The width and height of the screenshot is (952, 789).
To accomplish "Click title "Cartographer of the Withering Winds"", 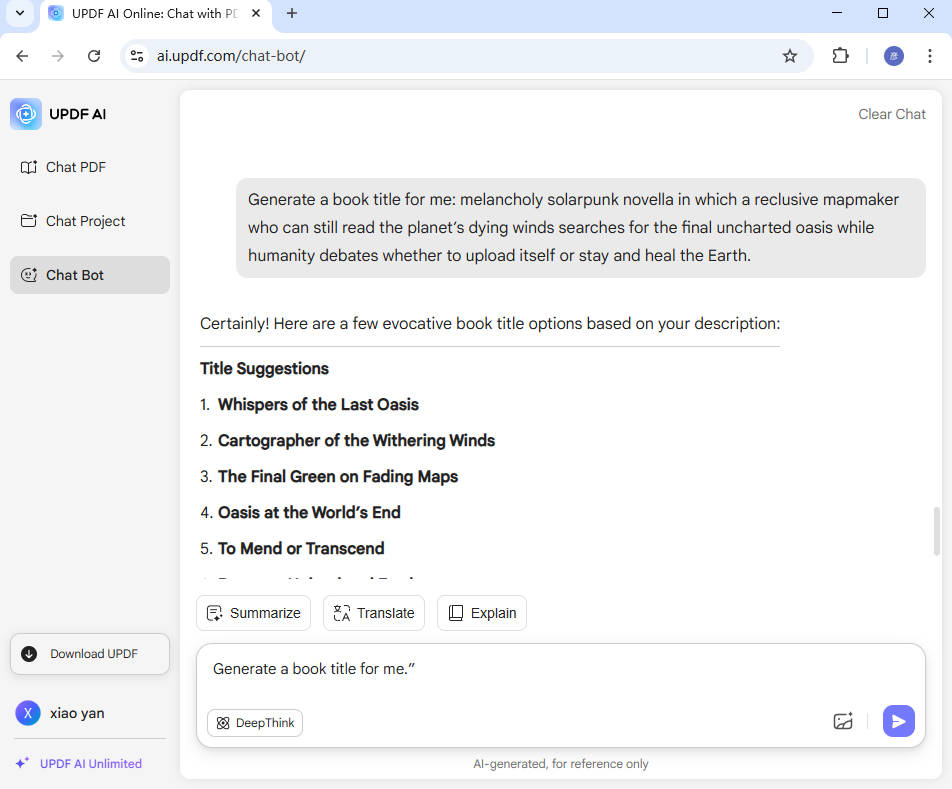I will 356,440.
